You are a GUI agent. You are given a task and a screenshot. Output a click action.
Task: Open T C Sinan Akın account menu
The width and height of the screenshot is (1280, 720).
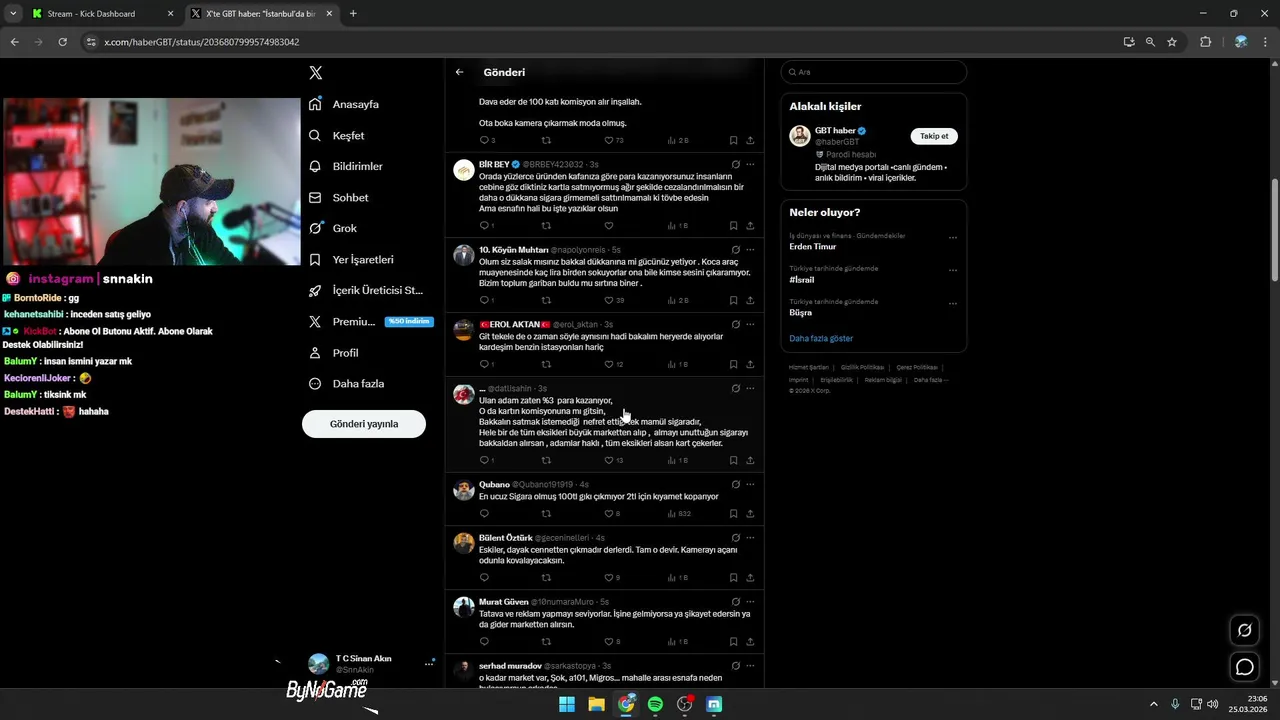pos(371,664)
